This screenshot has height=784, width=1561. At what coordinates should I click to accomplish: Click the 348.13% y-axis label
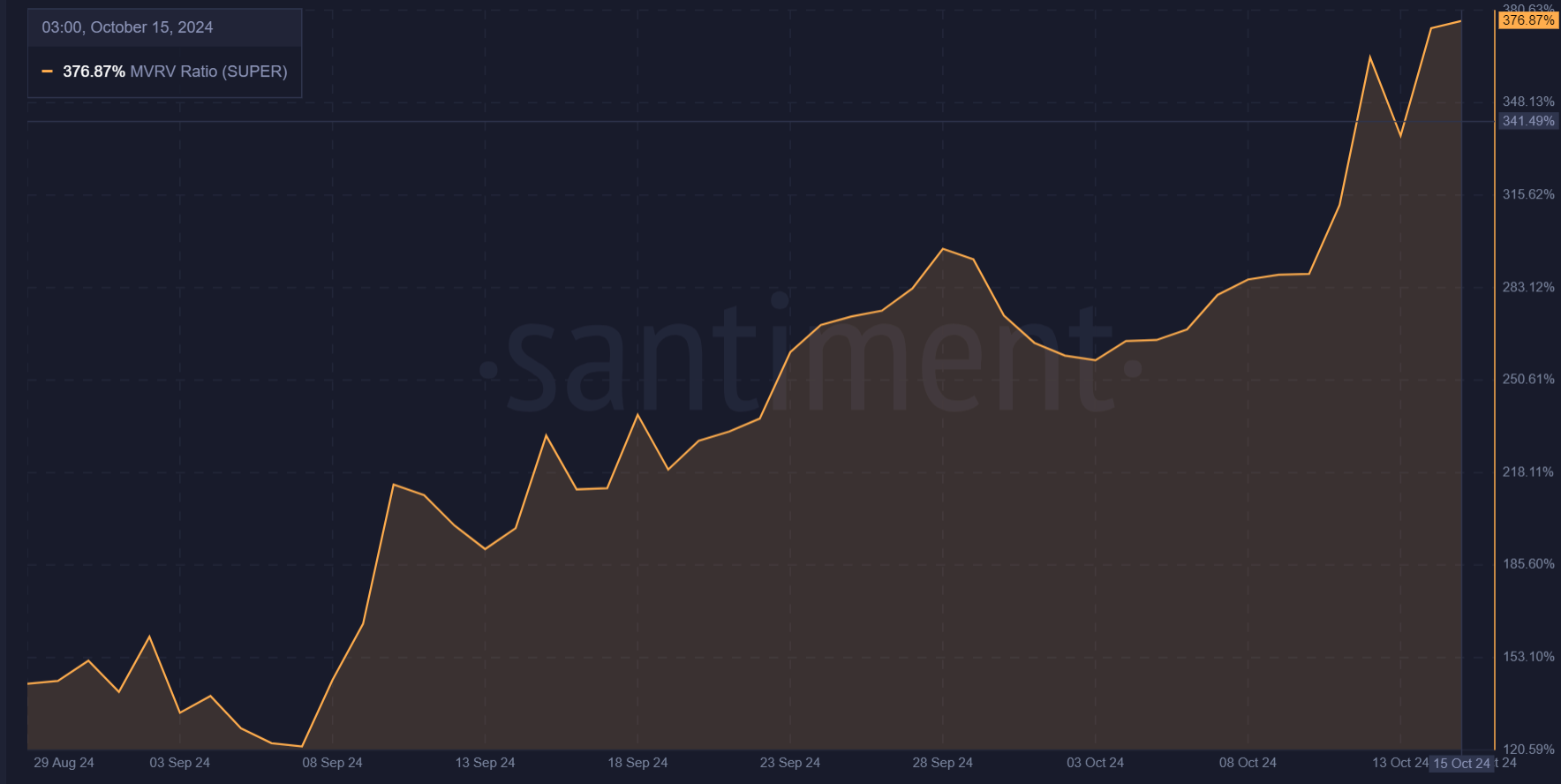tap(1527, 102)
